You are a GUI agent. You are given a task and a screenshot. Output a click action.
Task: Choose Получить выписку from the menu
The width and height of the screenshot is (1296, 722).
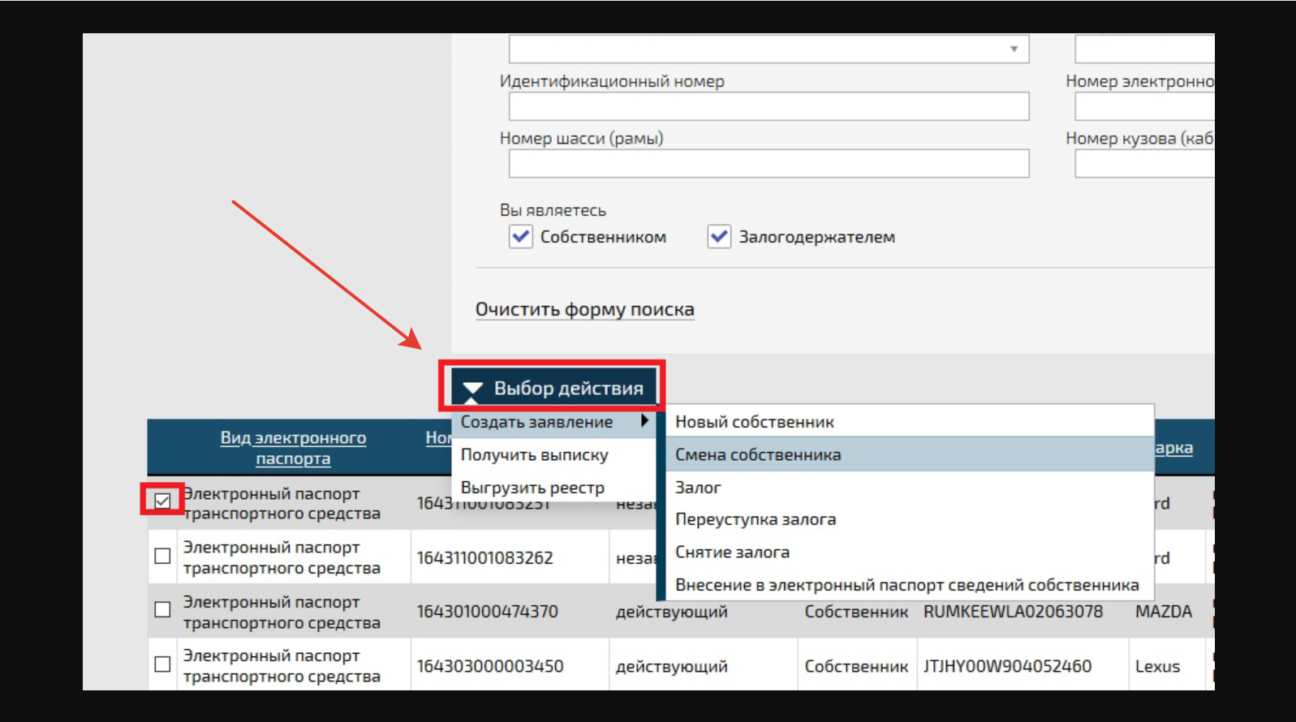(534, 455)
